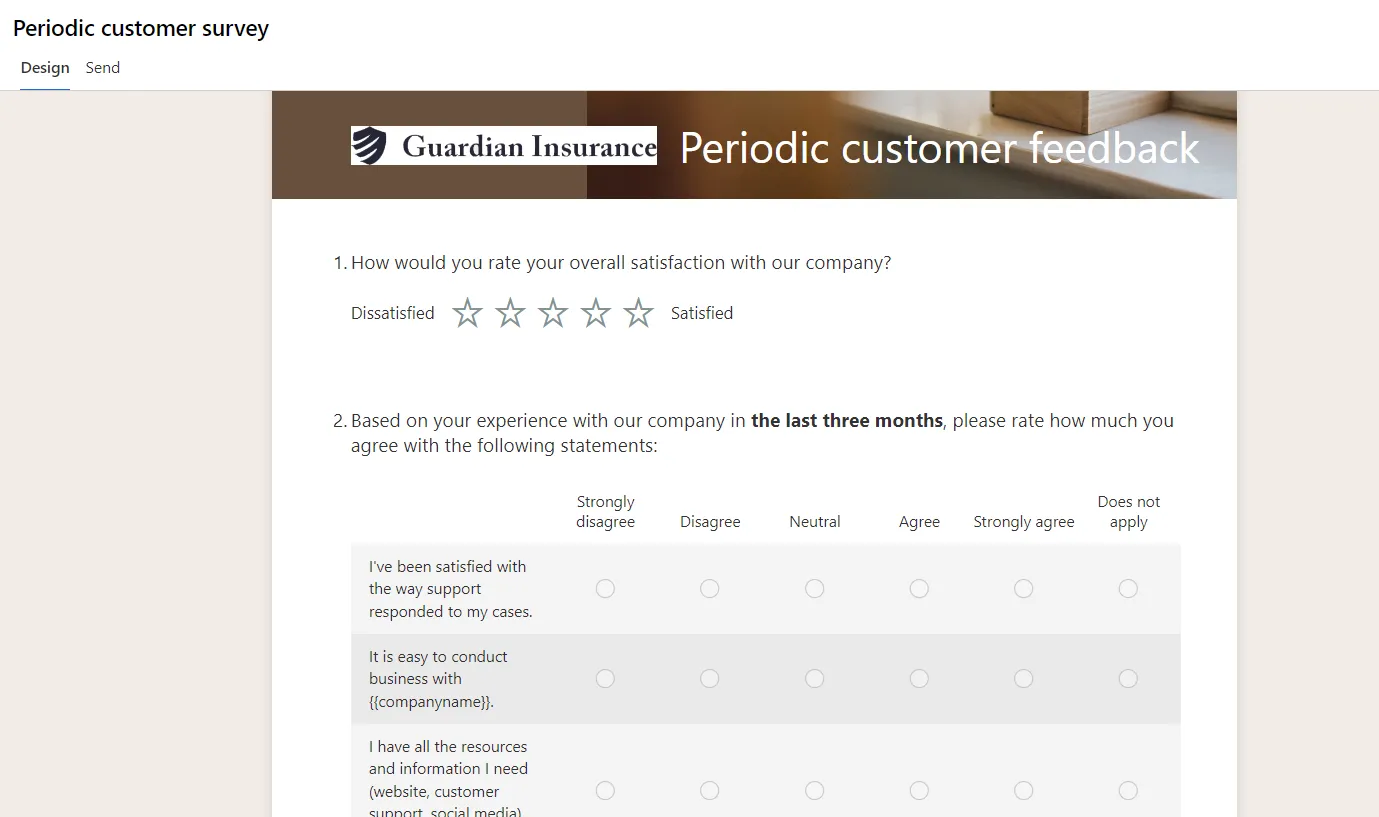Select the first star rating

pyautogui.click(x=467, y=313)
